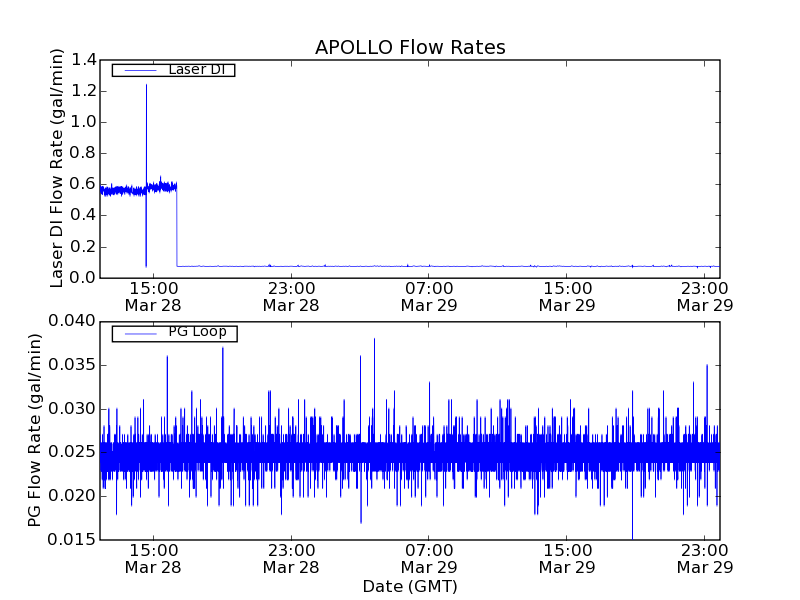Viewport: 800px width, 600px height.
Task: Click the 0.6 tick on Laser DI axis
Action: coord(84,185)
